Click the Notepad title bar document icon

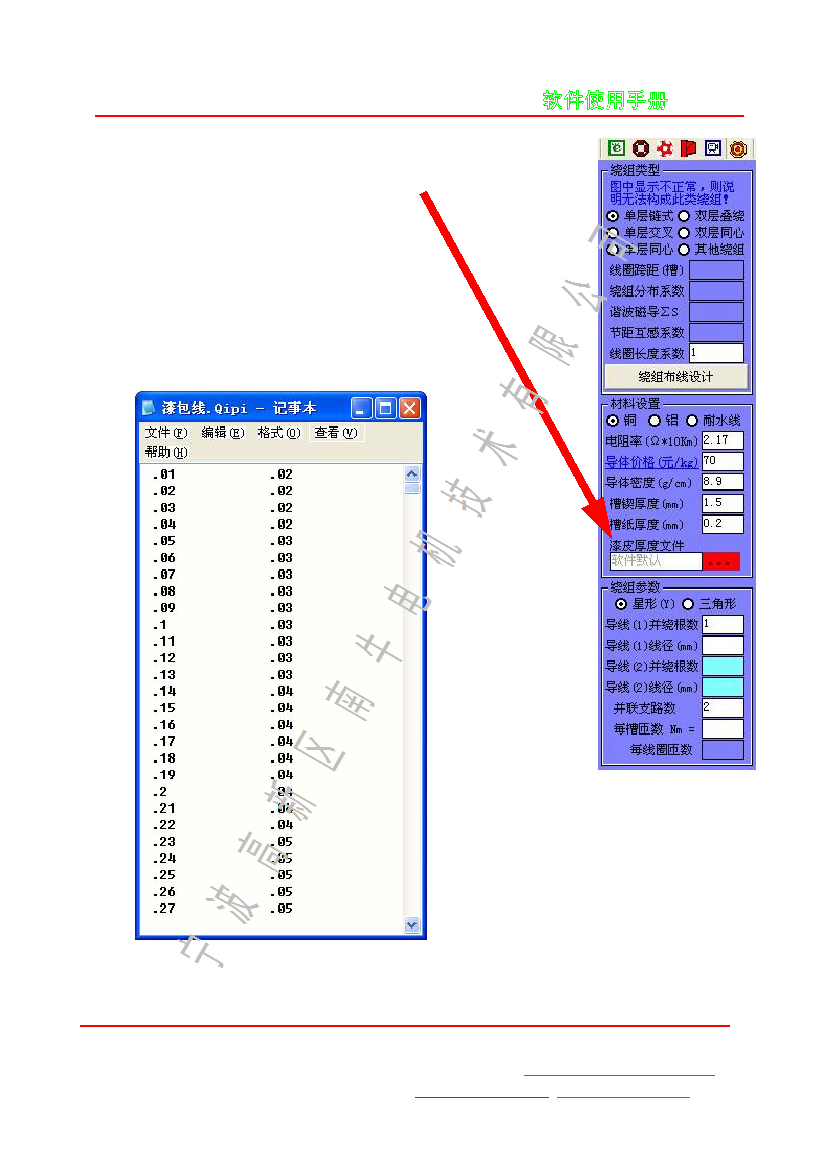(x=148, y=408)
